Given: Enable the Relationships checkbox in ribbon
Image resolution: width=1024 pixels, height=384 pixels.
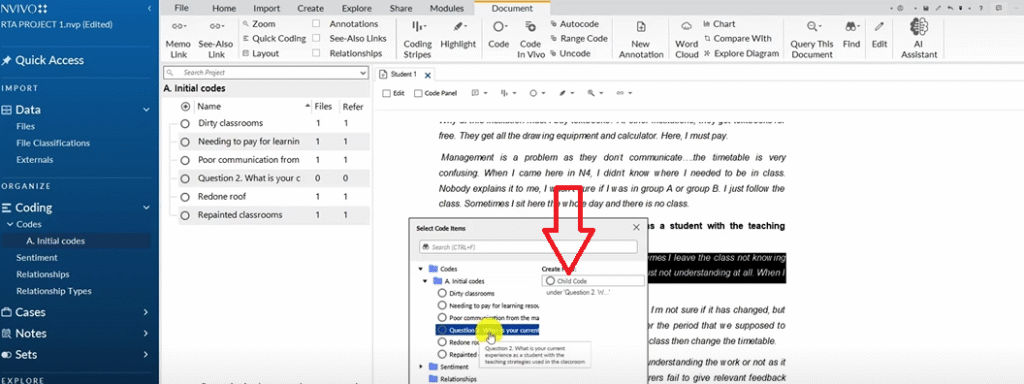Looking at the screenshot, I should click(316, 54).
